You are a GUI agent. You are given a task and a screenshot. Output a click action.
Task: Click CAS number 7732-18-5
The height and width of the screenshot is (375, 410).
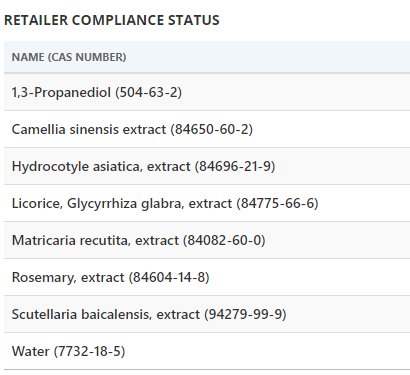(x=89, y=351)
